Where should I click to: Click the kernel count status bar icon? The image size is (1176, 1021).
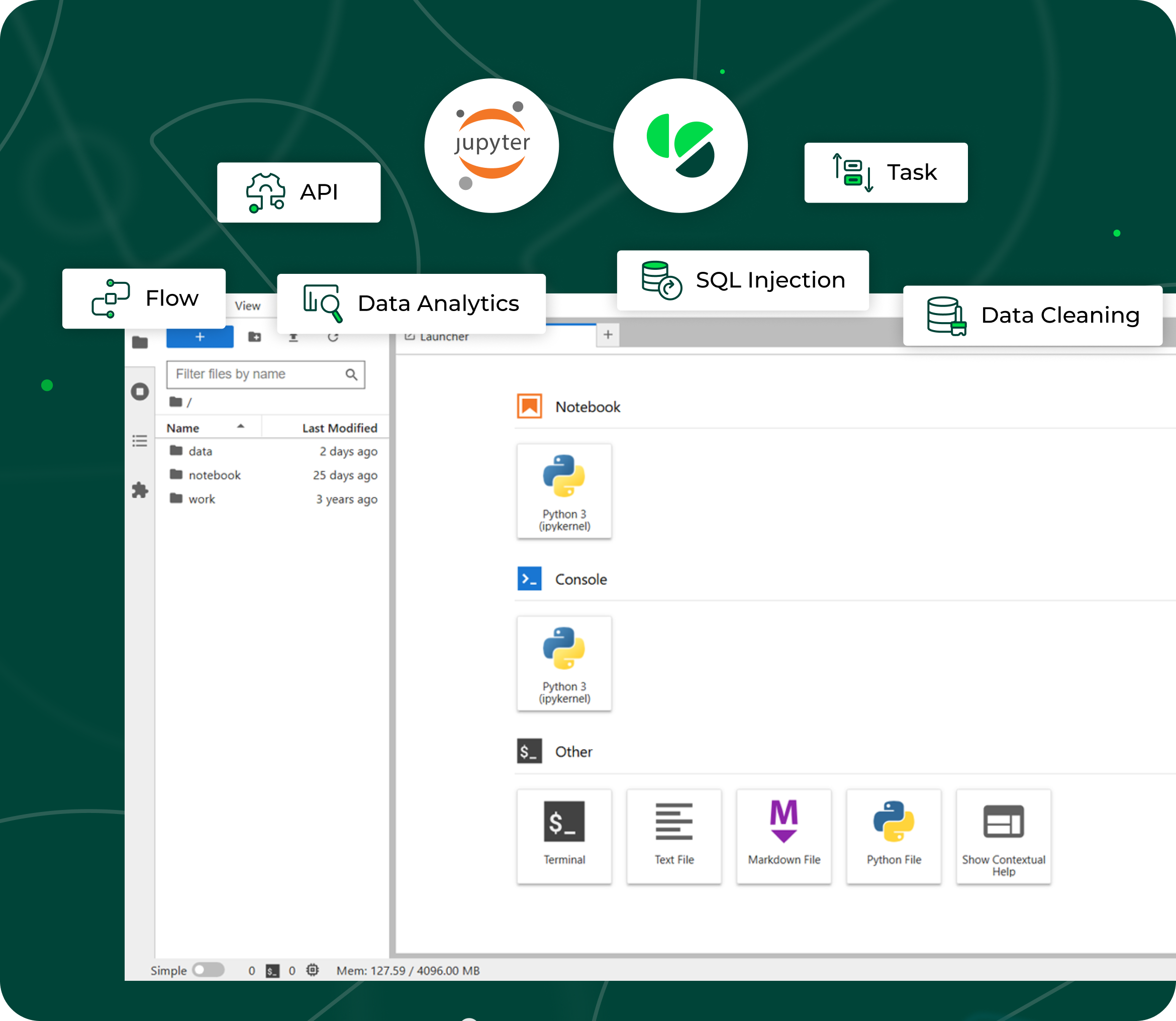click(x=312, y=970)
